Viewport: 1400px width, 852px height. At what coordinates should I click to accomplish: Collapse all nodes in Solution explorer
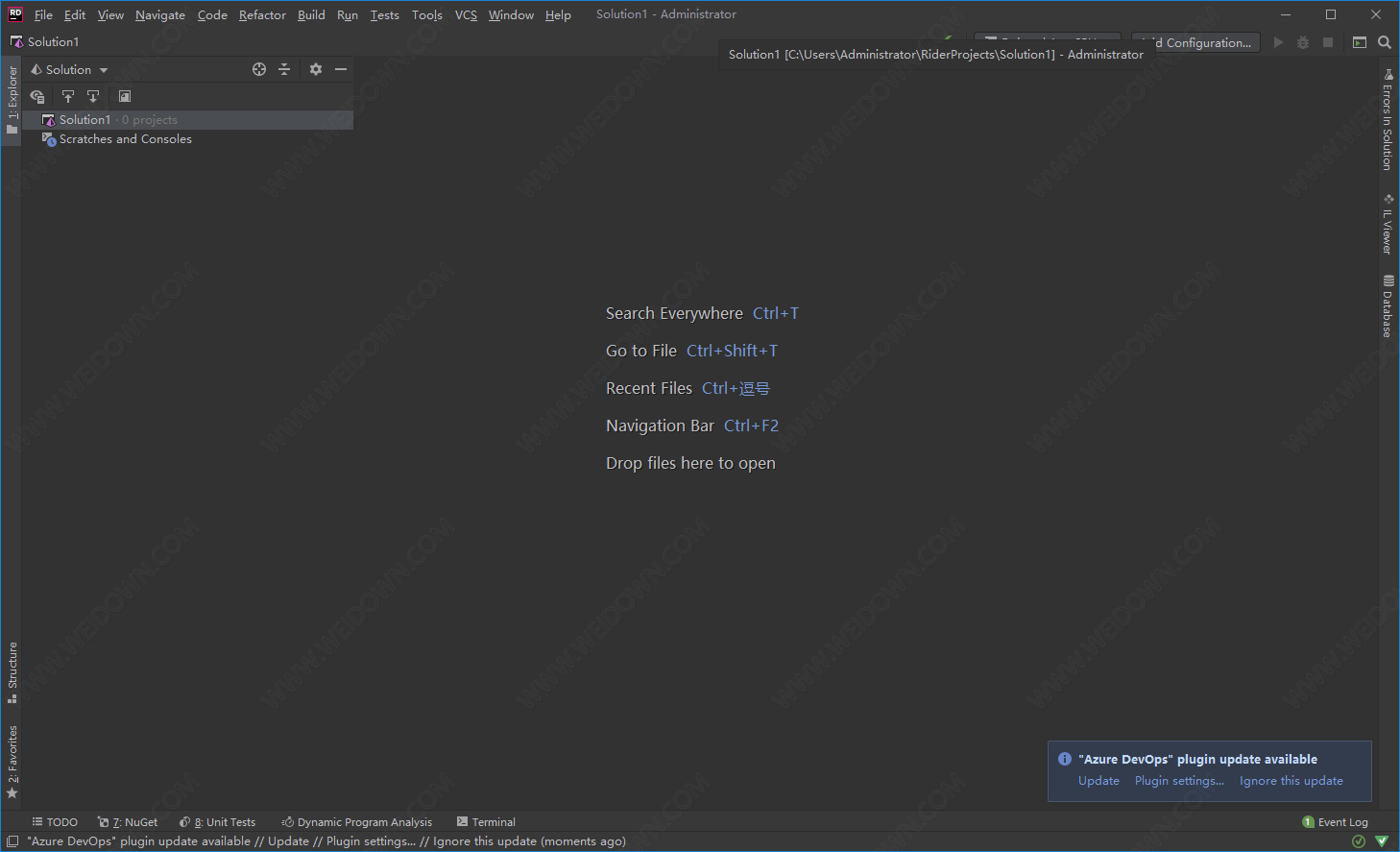point(284,69)
